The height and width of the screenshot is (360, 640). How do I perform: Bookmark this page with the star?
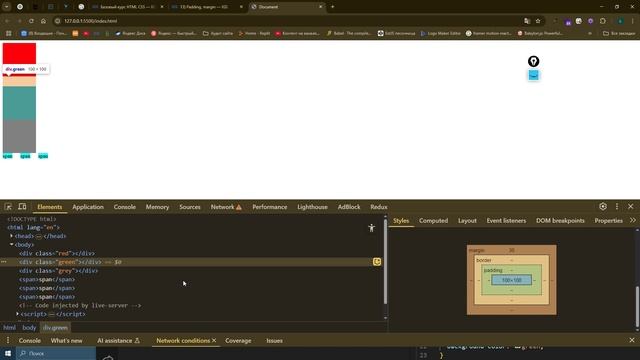538,21
